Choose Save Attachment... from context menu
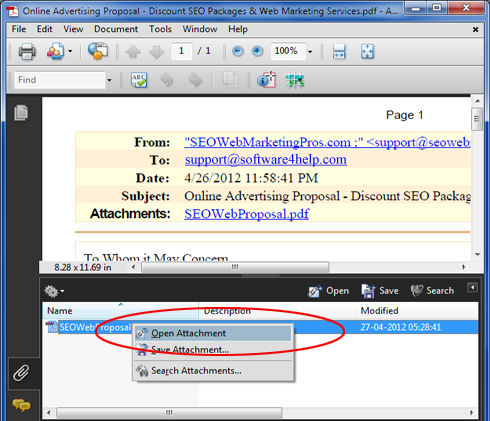The width and height of the screenshot is (490, 421). 213,350
